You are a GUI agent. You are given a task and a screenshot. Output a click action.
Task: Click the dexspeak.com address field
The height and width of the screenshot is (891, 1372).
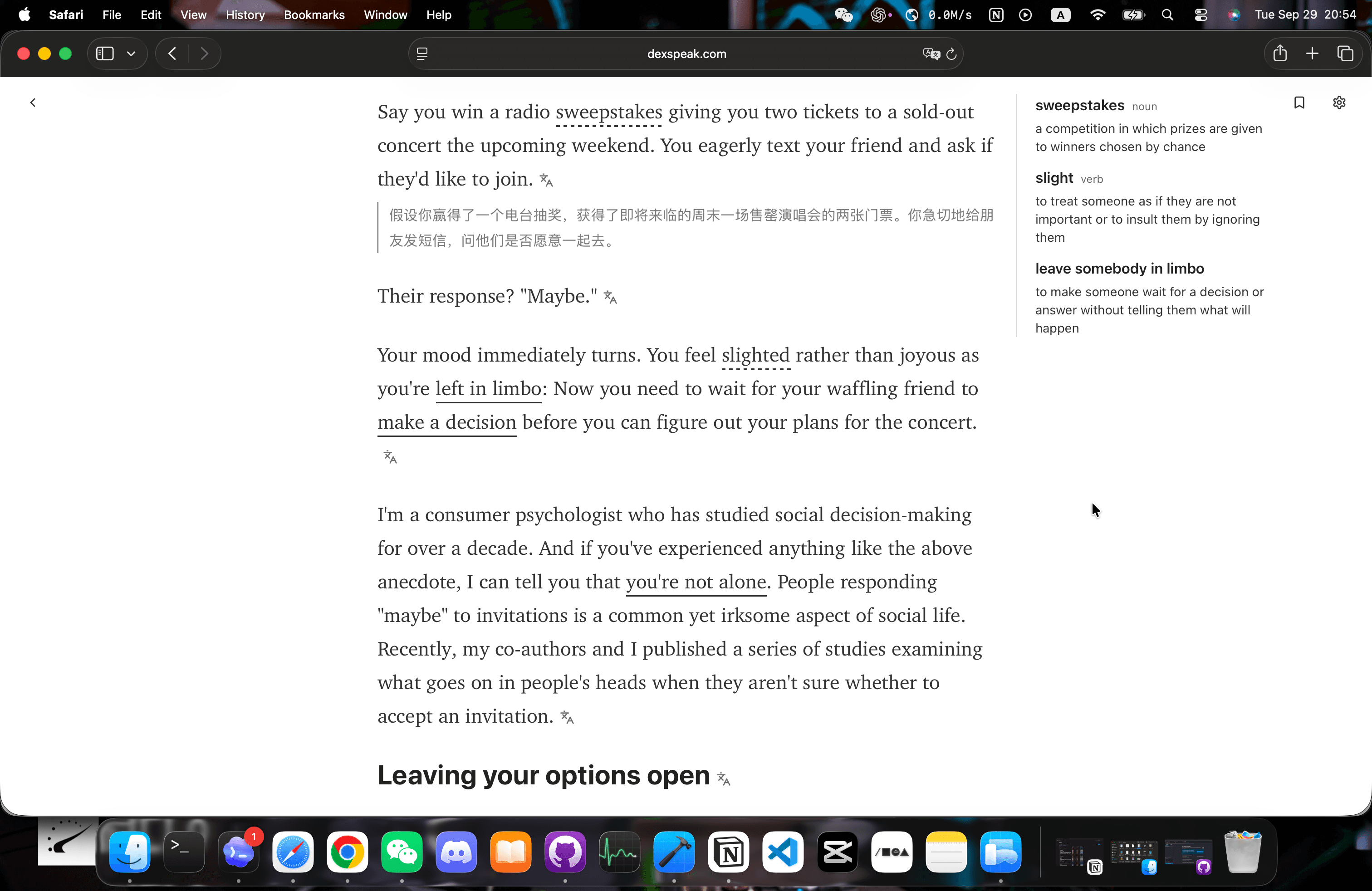[x=686, y=54]
